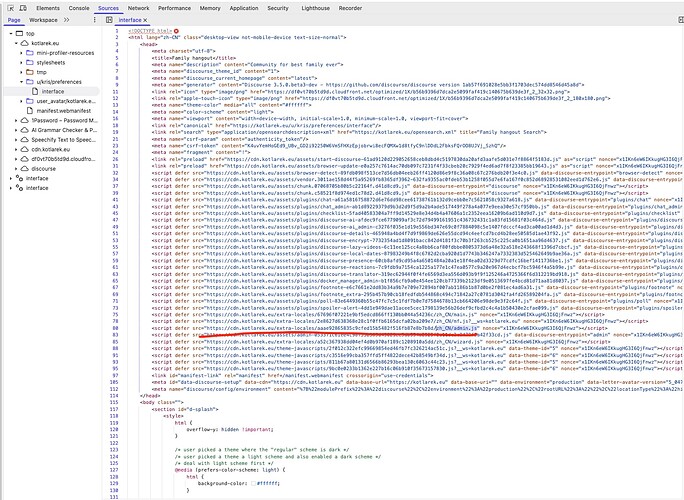The width and height of the screenshot is (684, 500).
Task: Collapse the top frame tree node
Action: pyautogui.click(x=11, y=34)
